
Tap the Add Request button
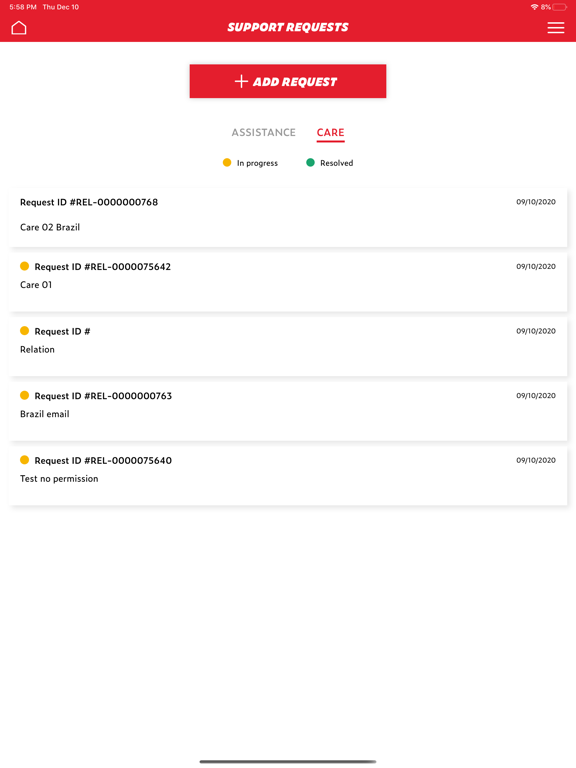click(x=288, y=81)
